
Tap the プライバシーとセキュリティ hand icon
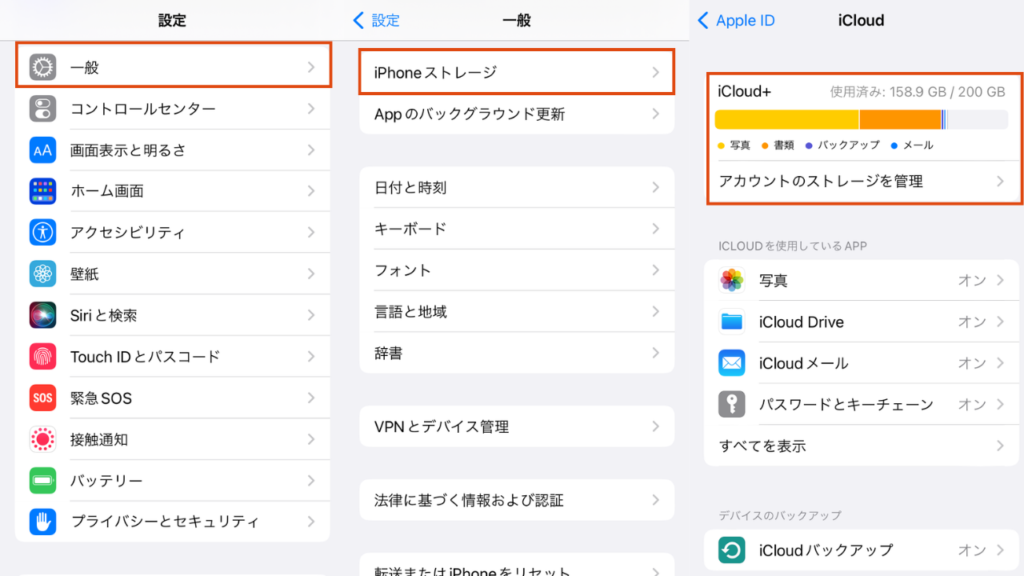42,522
